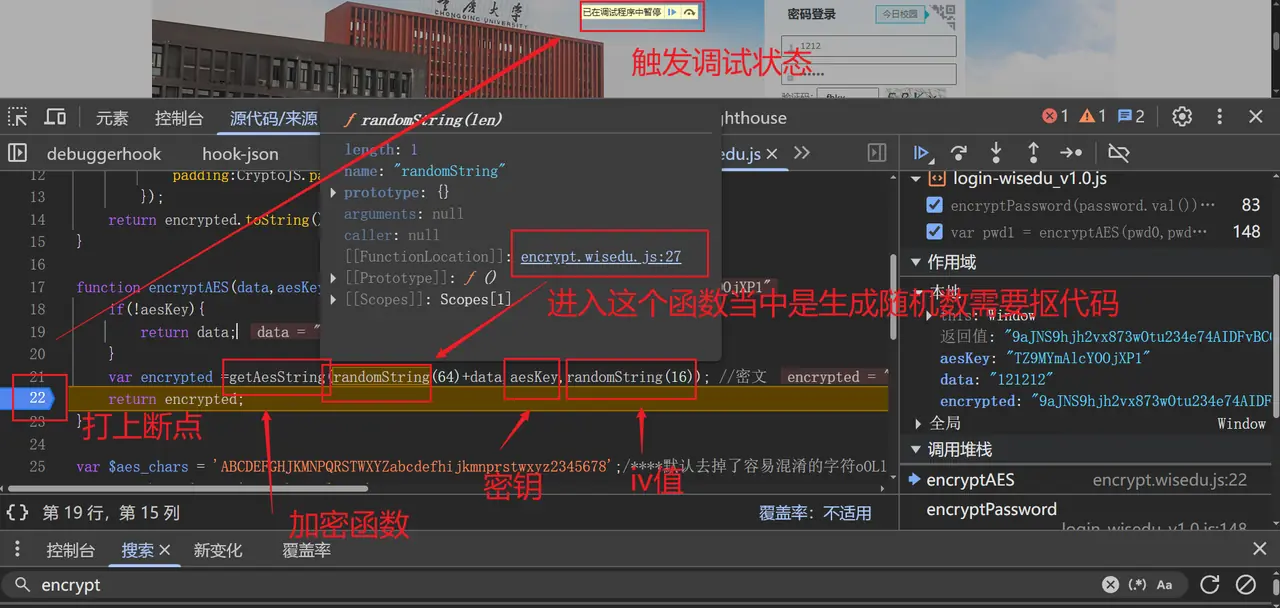Uncheck the encryptAES breakpoint on line 148
1280x608 pixels.
[x=934, y=231]
